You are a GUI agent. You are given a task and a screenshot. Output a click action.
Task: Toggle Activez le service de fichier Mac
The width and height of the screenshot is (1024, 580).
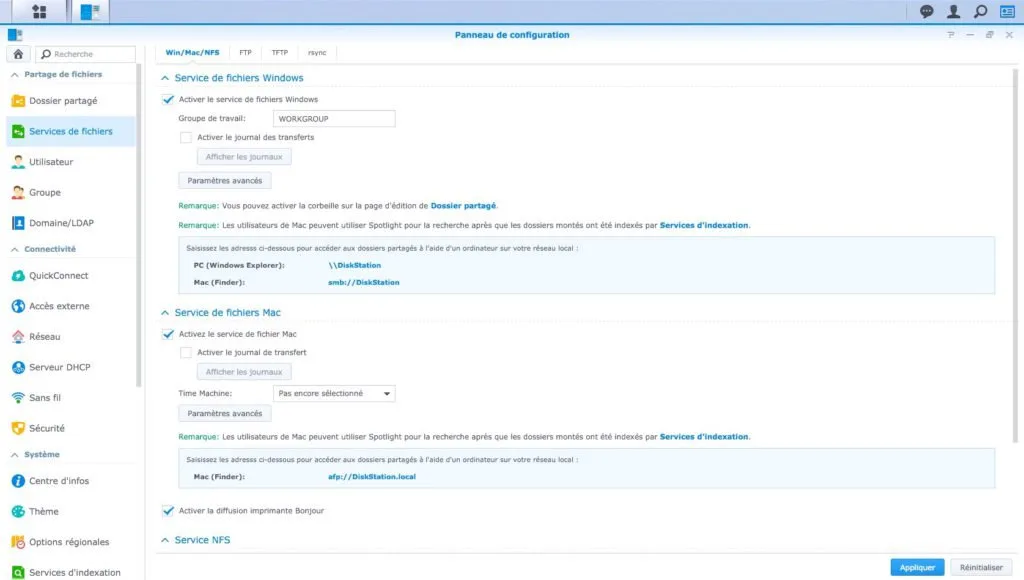click(168, 334)
